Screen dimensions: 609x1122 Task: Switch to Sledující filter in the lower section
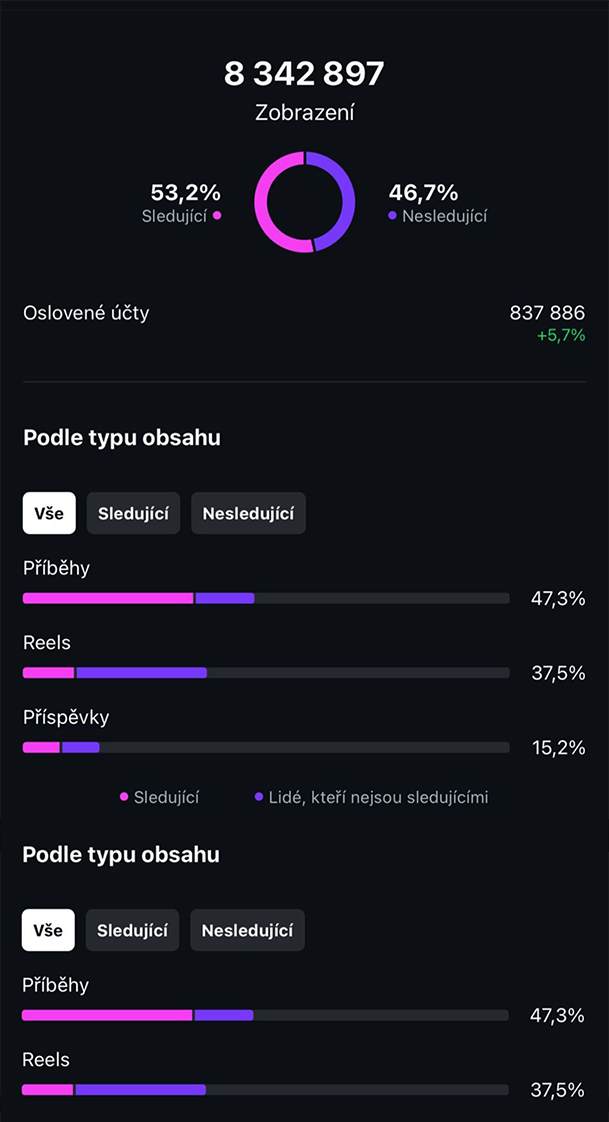pos(132,930)
